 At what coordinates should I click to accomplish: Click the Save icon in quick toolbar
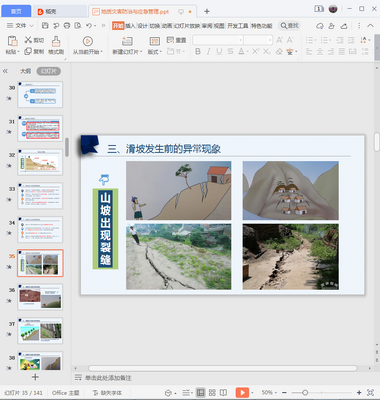click(45, 26)
